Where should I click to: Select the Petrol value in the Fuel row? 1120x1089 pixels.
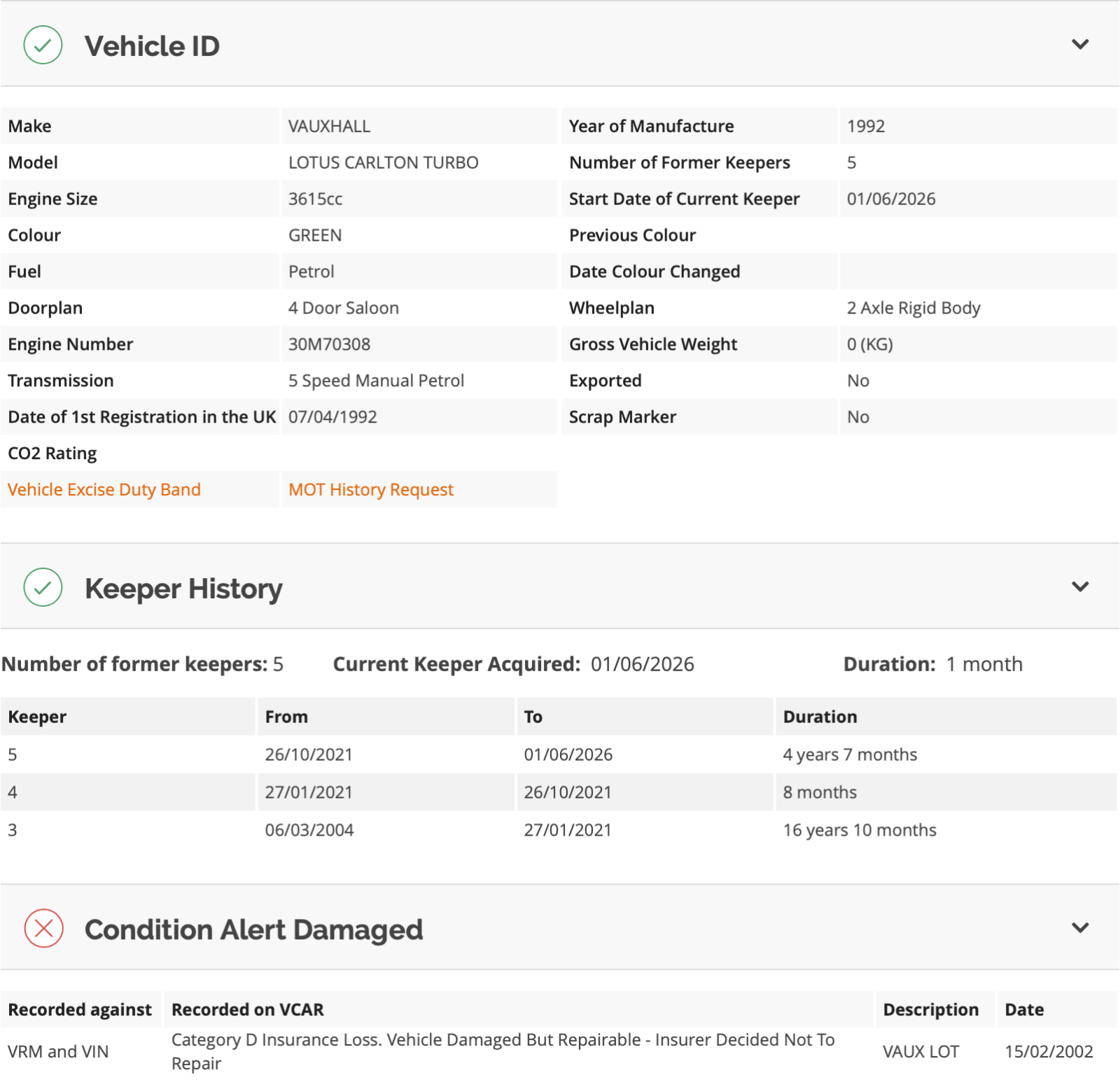point(311,272)
